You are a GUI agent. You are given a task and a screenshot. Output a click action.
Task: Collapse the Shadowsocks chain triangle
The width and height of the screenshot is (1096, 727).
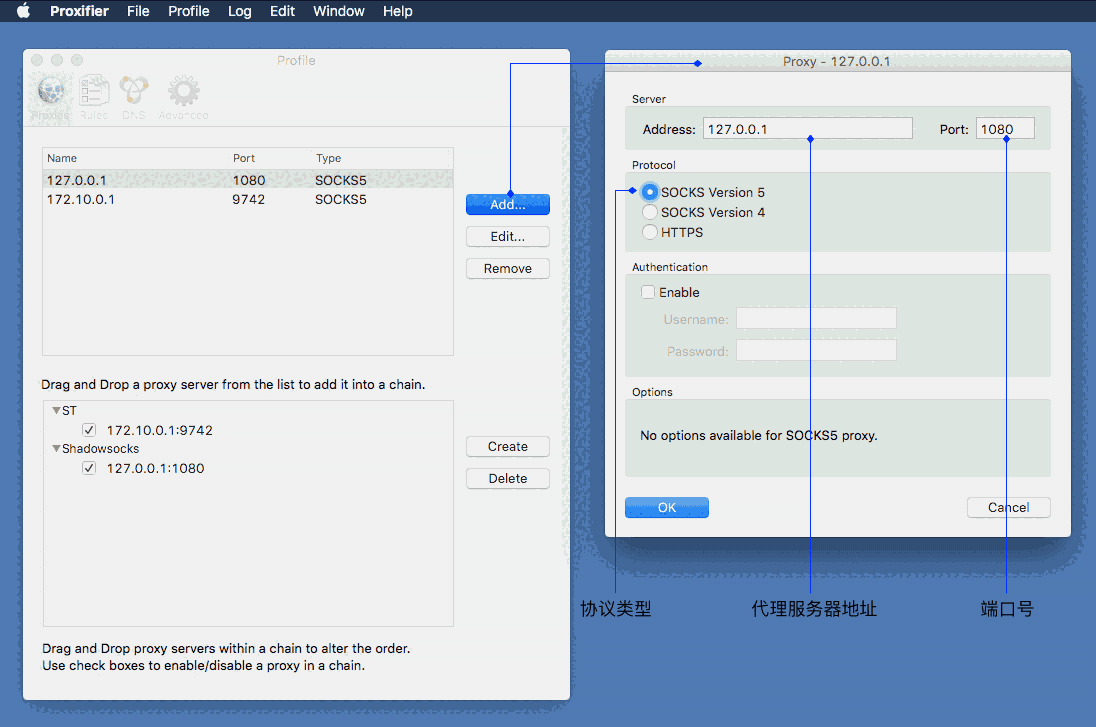56,449
